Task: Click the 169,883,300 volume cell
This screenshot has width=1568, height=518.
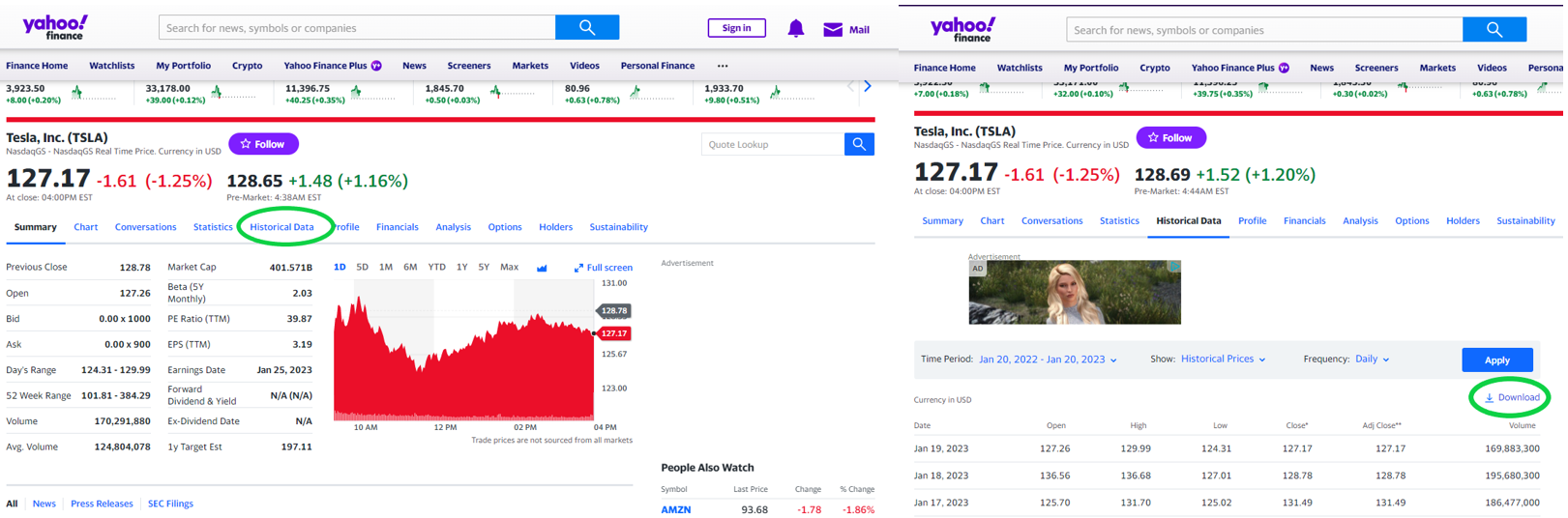Action: 1511,448
